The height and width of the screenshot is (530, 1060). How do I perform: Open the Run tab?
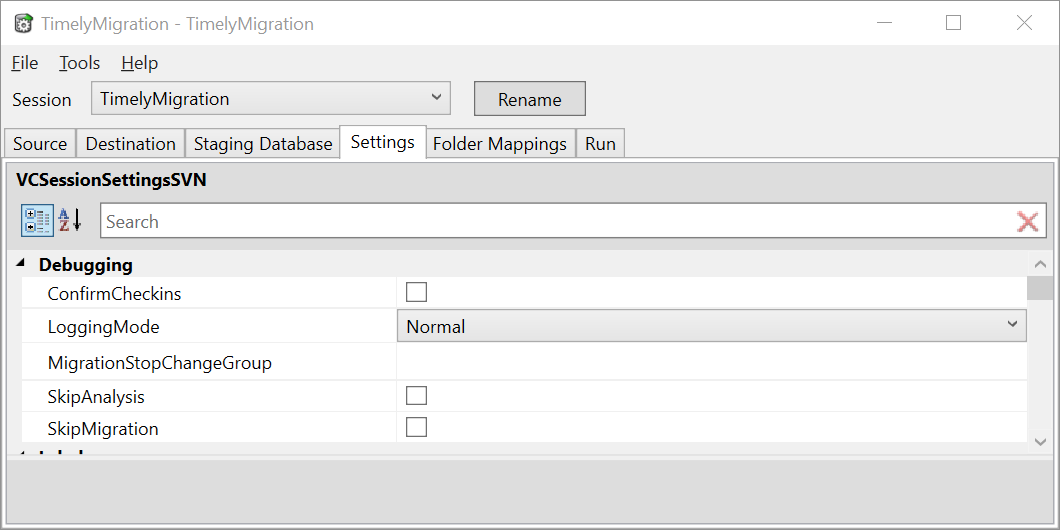coord(600,144)
